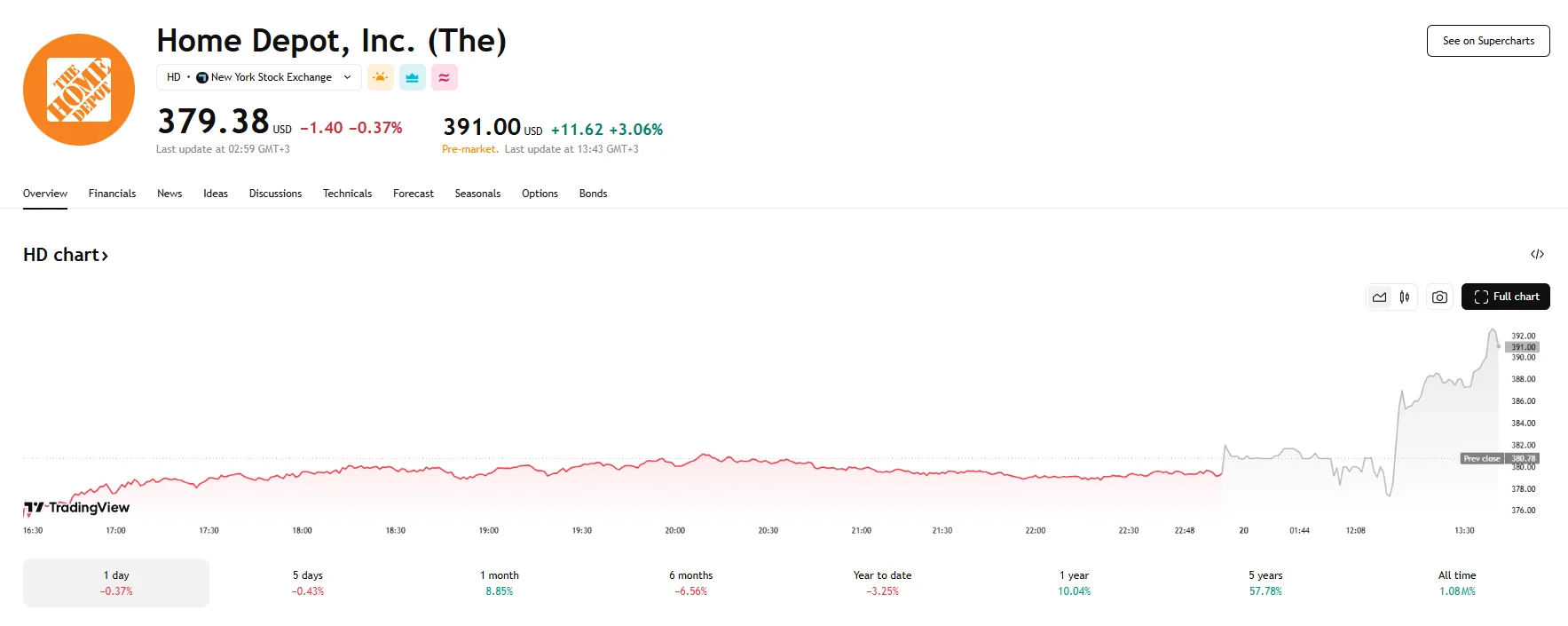Select the 6 months range

coord(691,582)
